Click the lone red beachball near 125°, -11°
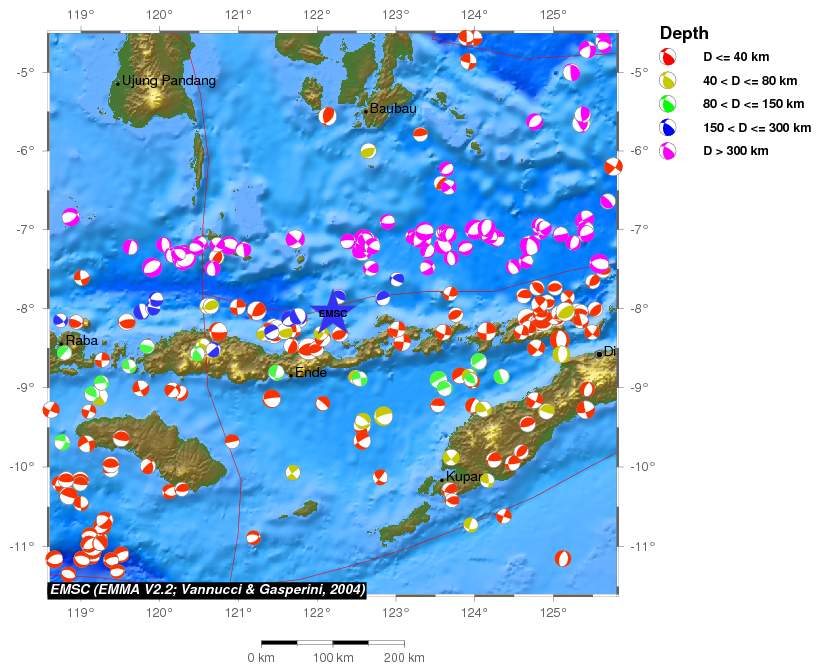Screen dimensions: 821x672 pyautogui.click(x=563, y=558)
